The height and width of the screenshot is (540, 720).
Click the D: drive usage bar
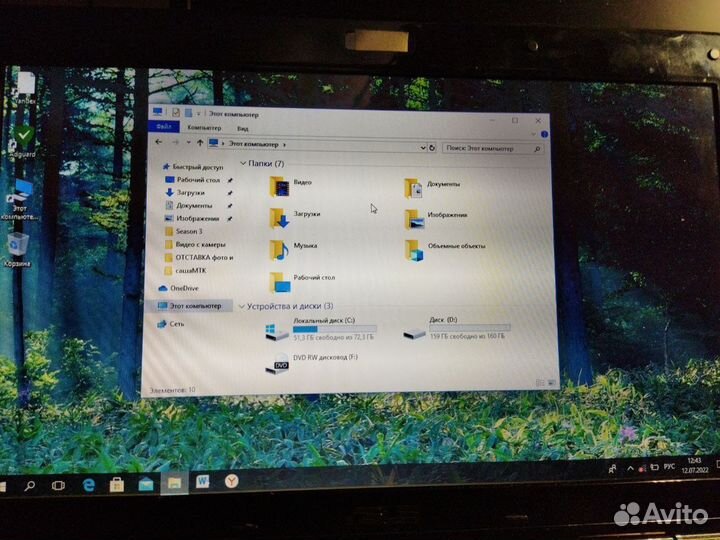[470, 327]
